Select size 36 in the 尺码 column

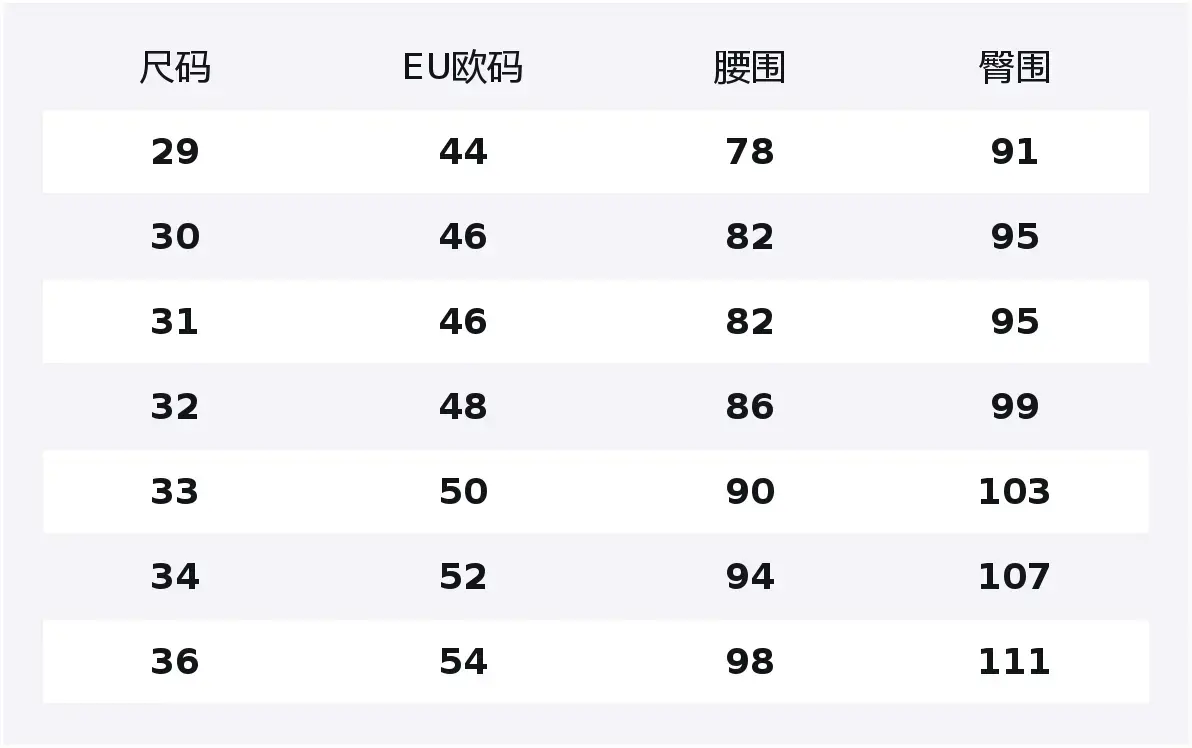tap(175, 662)
